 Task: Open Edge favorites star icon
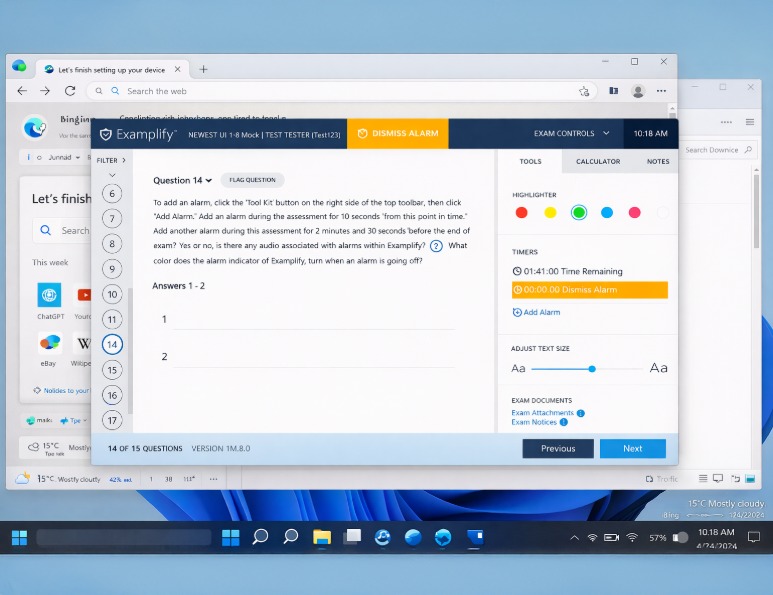[x=584, y=91]
